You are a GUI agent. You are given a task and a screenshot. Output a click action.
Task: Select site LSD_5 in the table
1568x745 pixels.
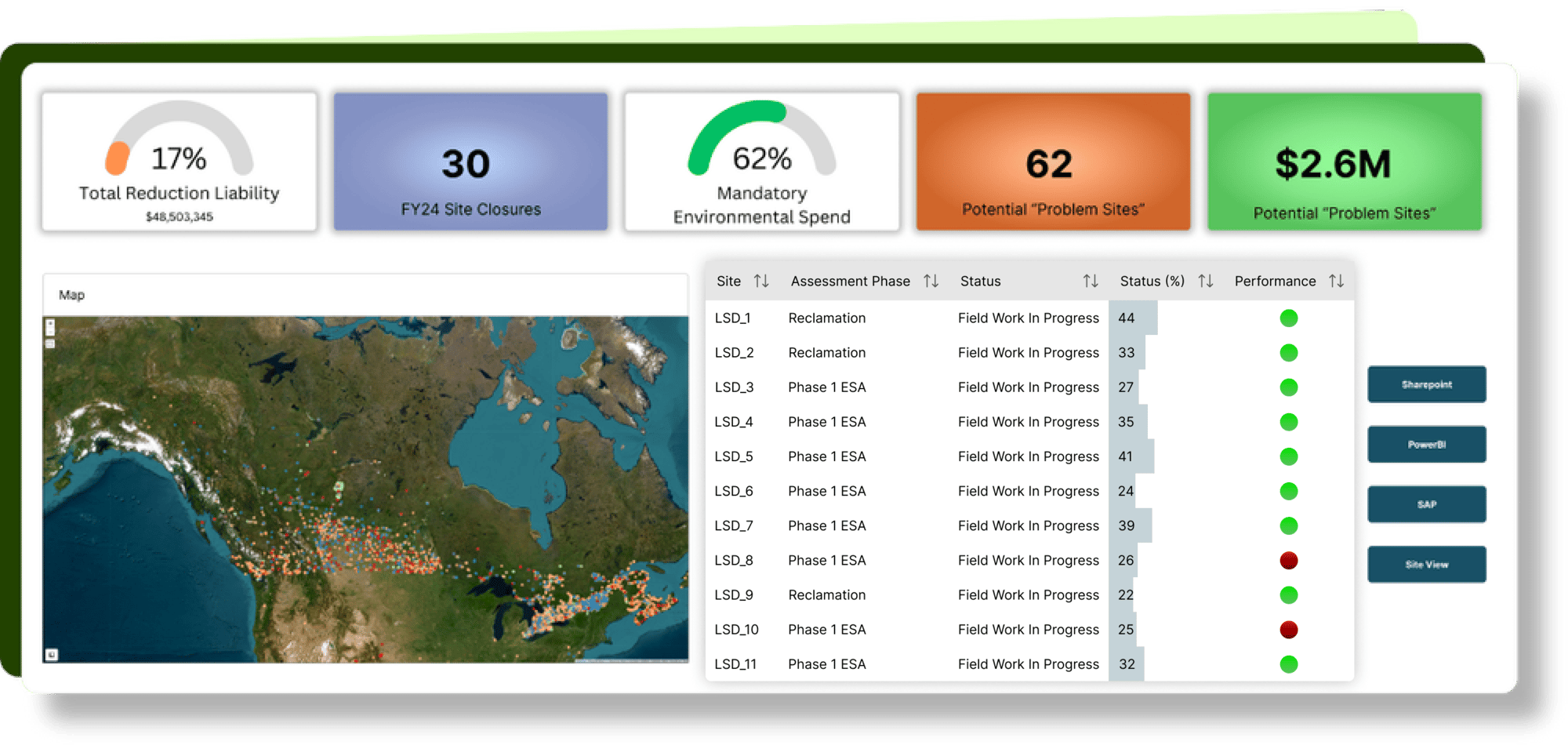734,456
